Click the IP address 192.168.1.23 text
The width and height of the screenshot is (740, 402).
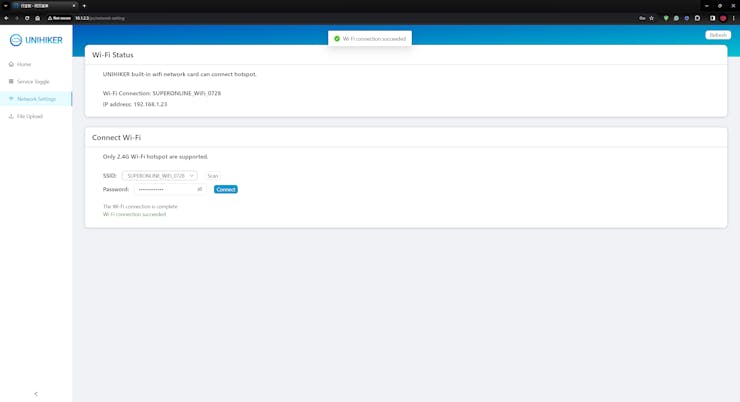135,104
